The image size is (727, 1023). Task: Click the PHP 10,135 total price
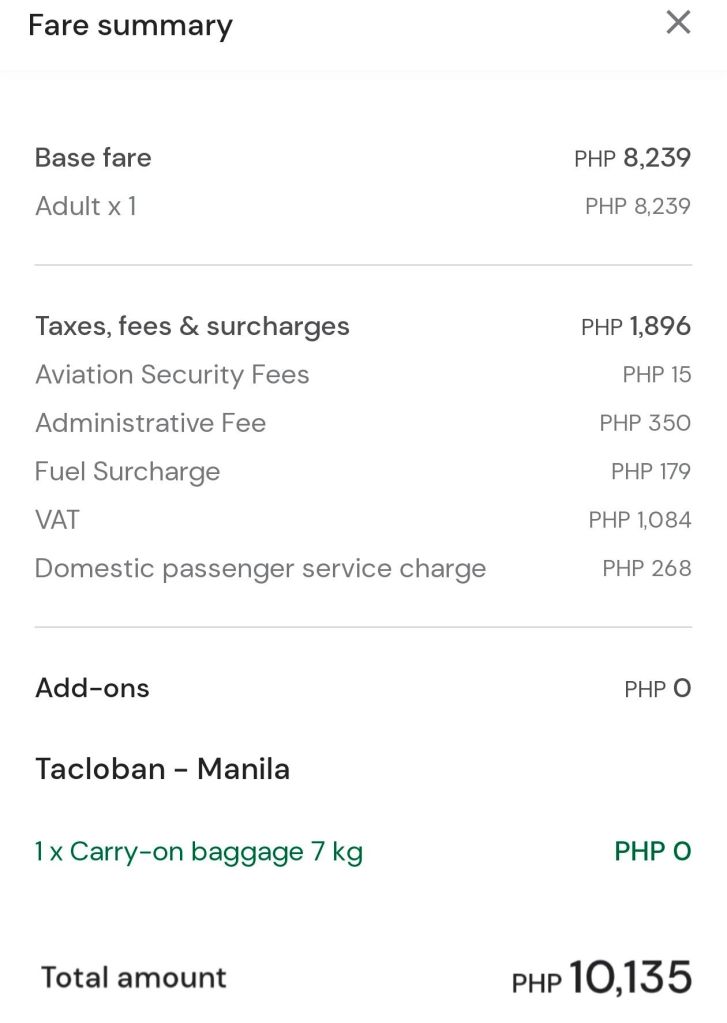click(602, 978)
